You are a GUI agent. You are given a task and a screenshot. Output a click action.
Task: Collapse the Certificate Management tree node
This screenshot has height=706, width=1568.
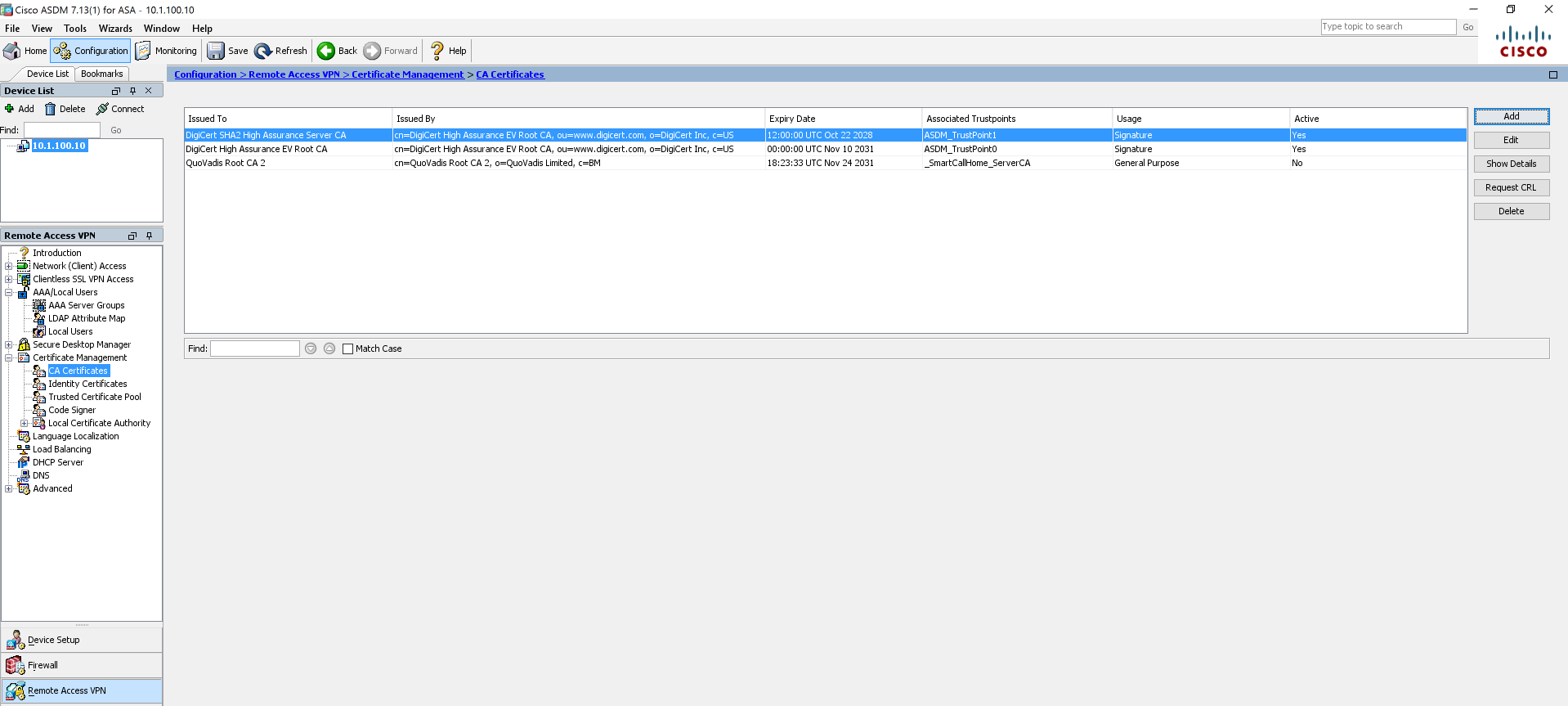pos(9,357)
